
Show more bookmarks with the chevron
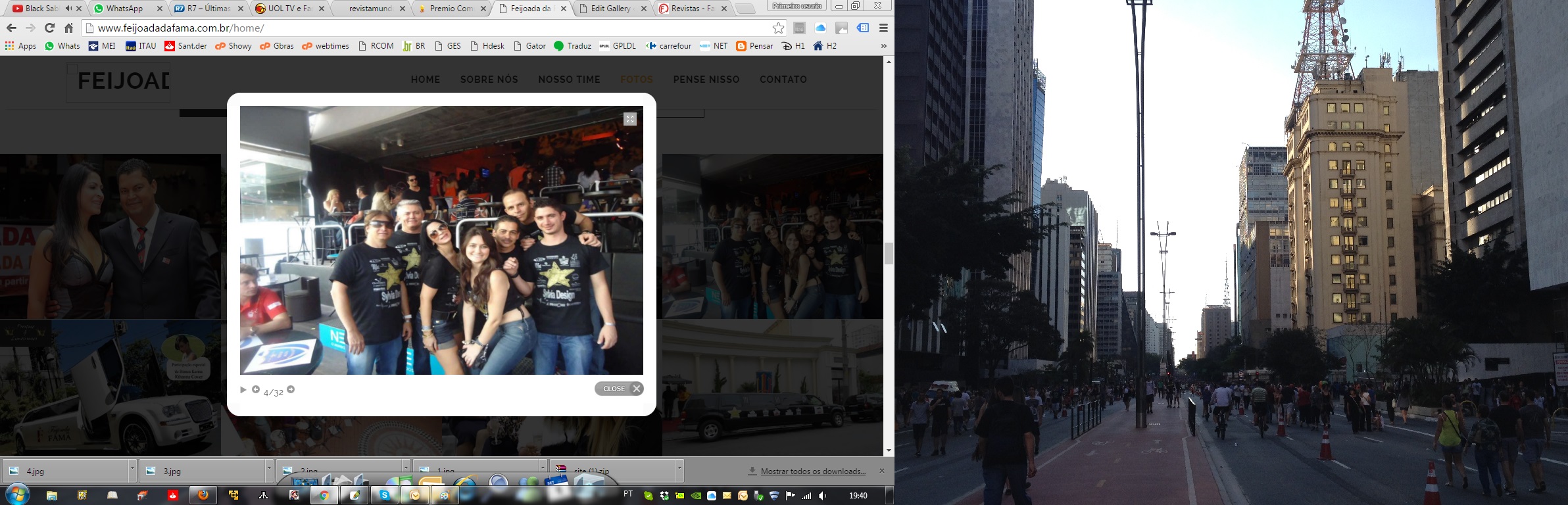pyautogui.click(x=883, y=46)
